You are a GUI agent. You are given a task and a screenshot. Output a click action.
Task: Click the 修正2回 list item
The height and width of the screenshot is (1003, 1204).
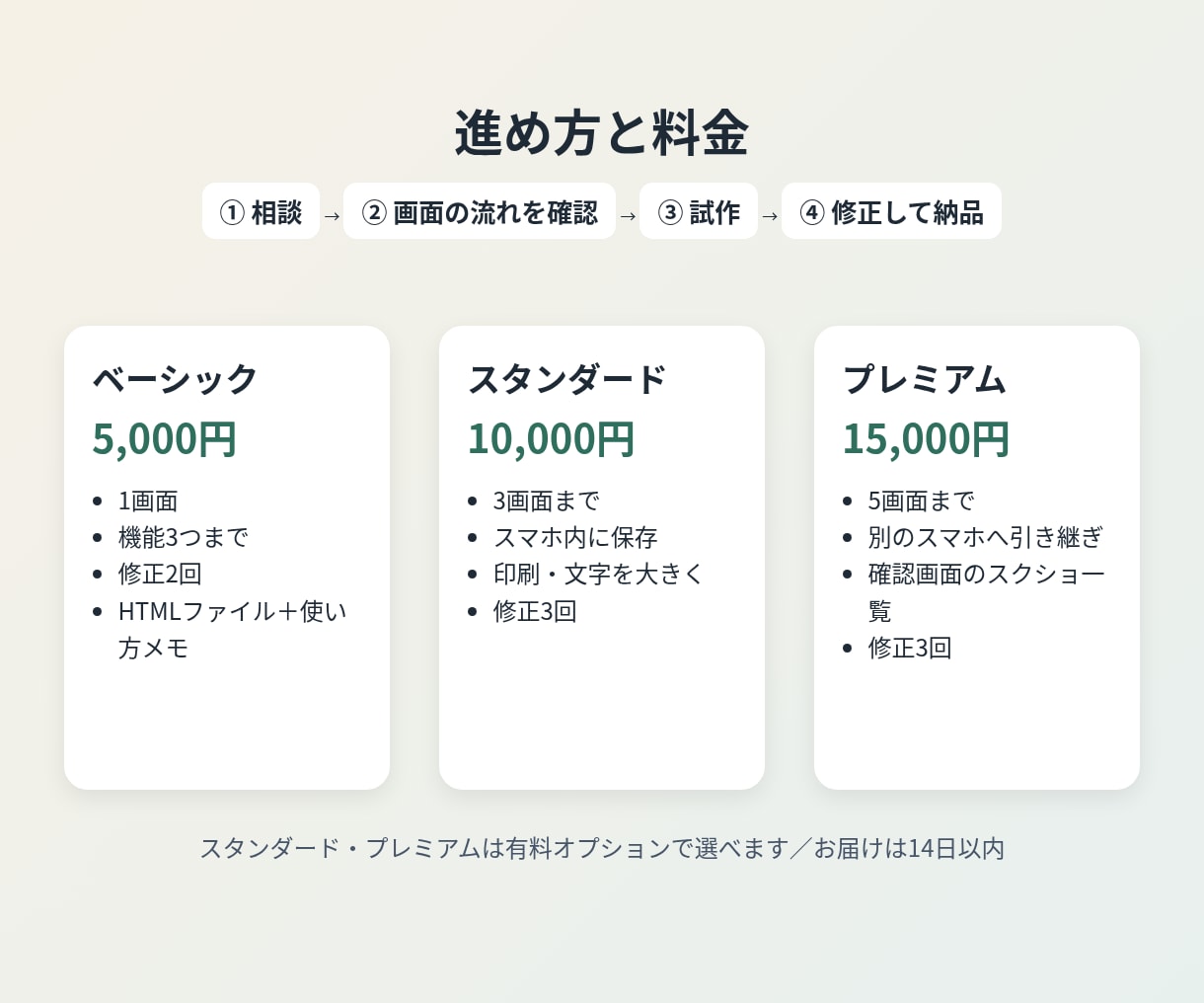click(160, 575)
